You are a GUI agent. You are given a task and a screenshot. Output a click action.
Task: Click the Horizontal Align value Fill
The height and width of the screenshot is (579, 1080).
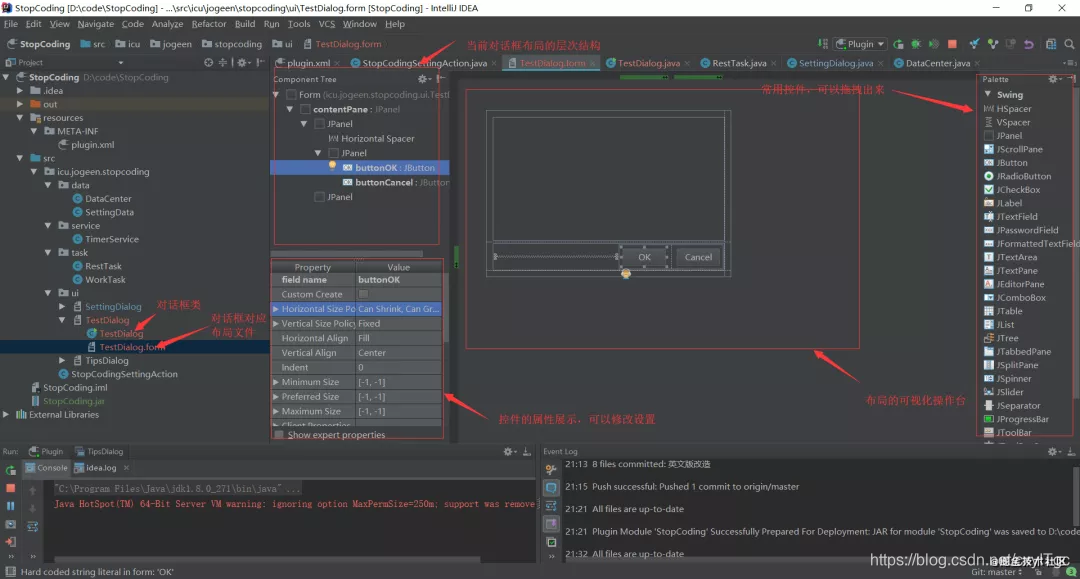point(398,339)
